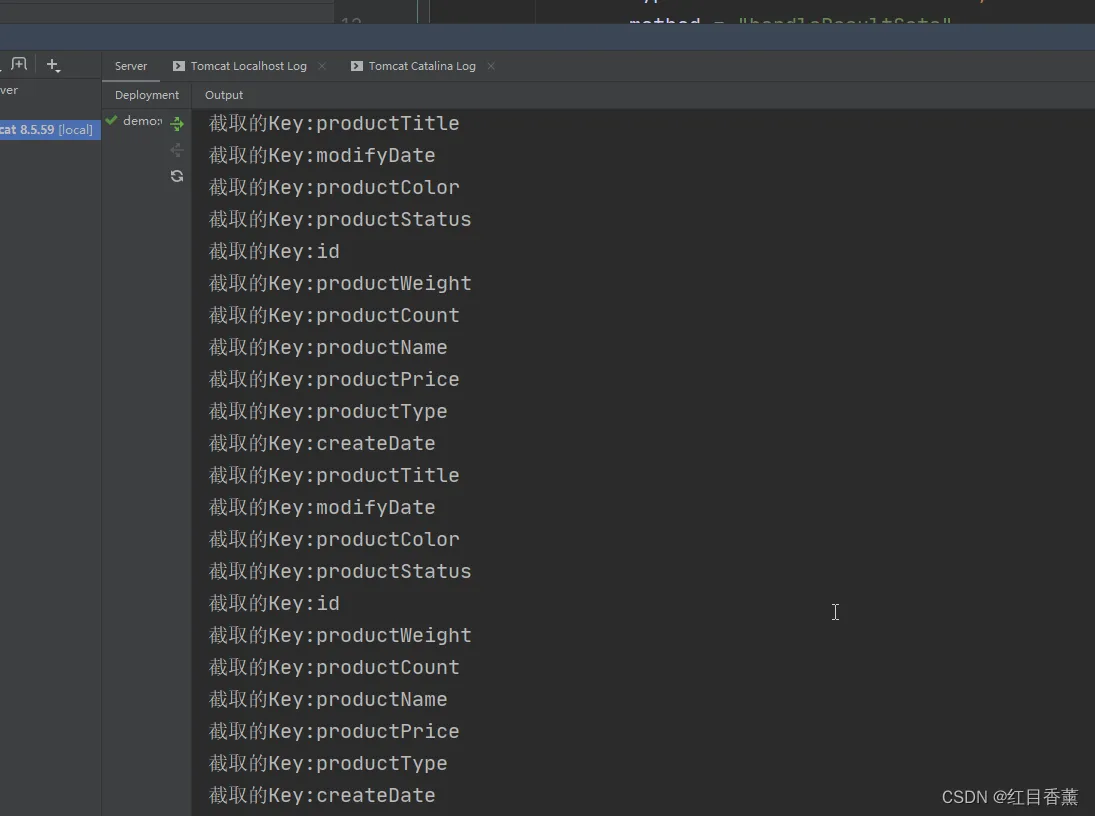Open the Tomcat Localhost Log tab
Screen dimensions: 1095x816
249,66
